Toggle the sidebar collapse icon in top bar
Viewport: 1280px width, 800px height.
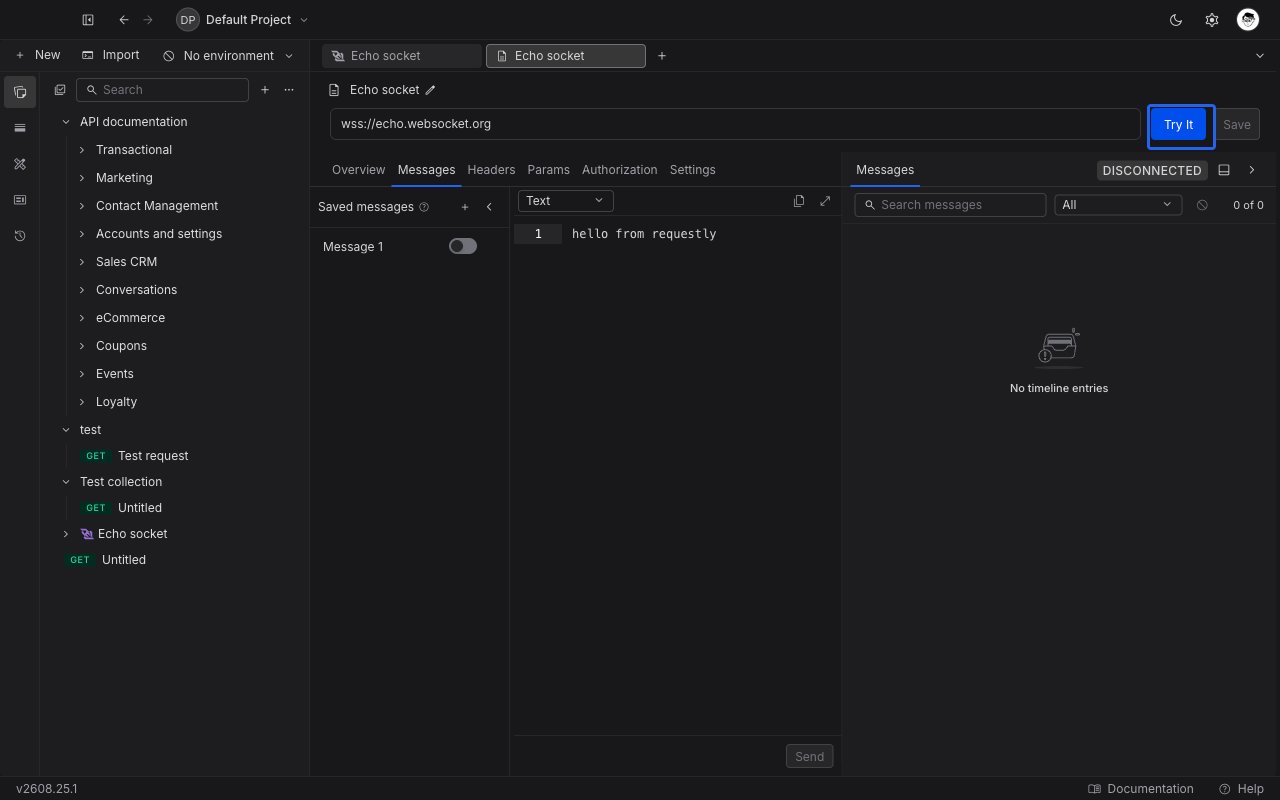(88, 20)
